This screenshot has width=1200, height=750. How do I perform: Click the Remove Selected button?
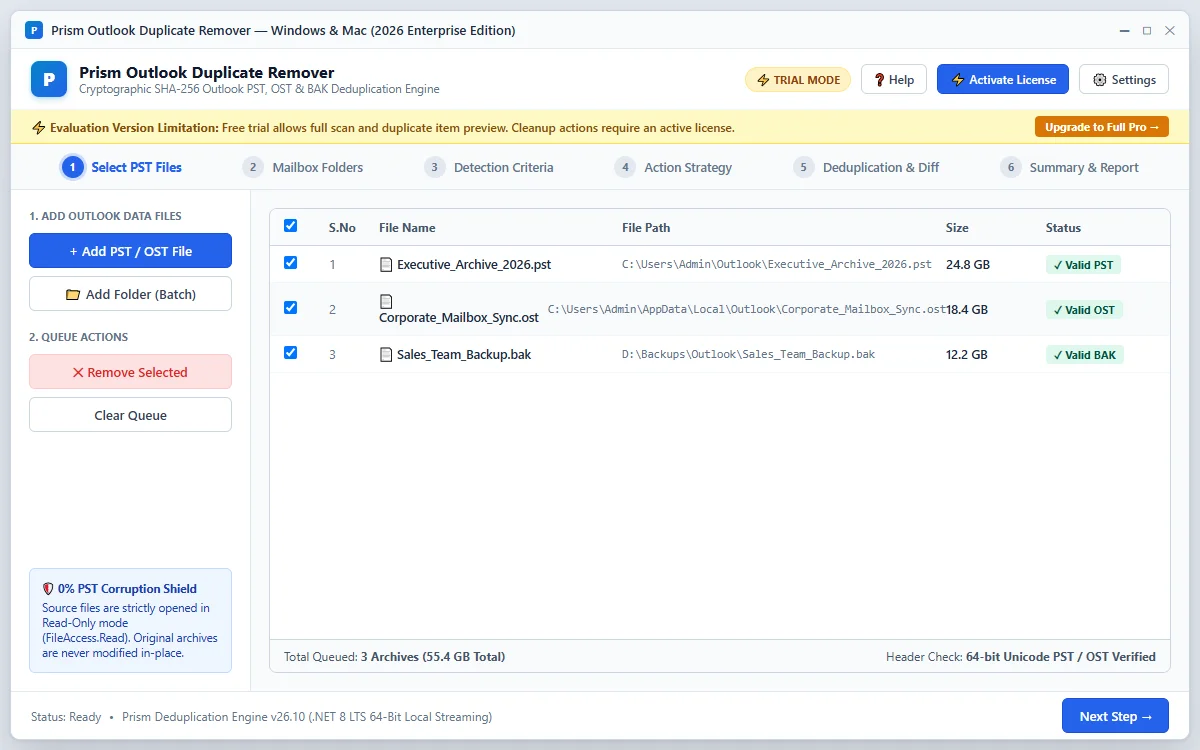pos(130,372)
